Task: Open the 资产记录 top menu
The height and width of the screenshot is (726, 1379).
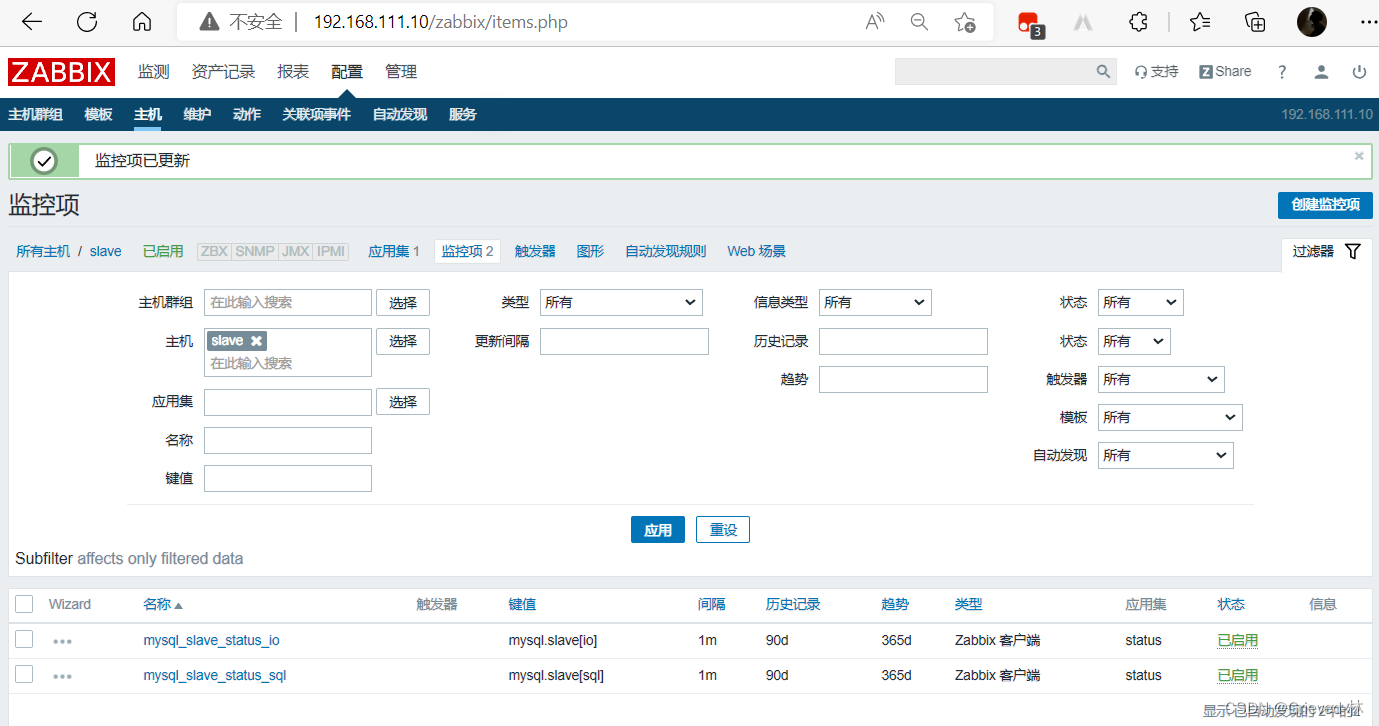Action: point(223,72)
